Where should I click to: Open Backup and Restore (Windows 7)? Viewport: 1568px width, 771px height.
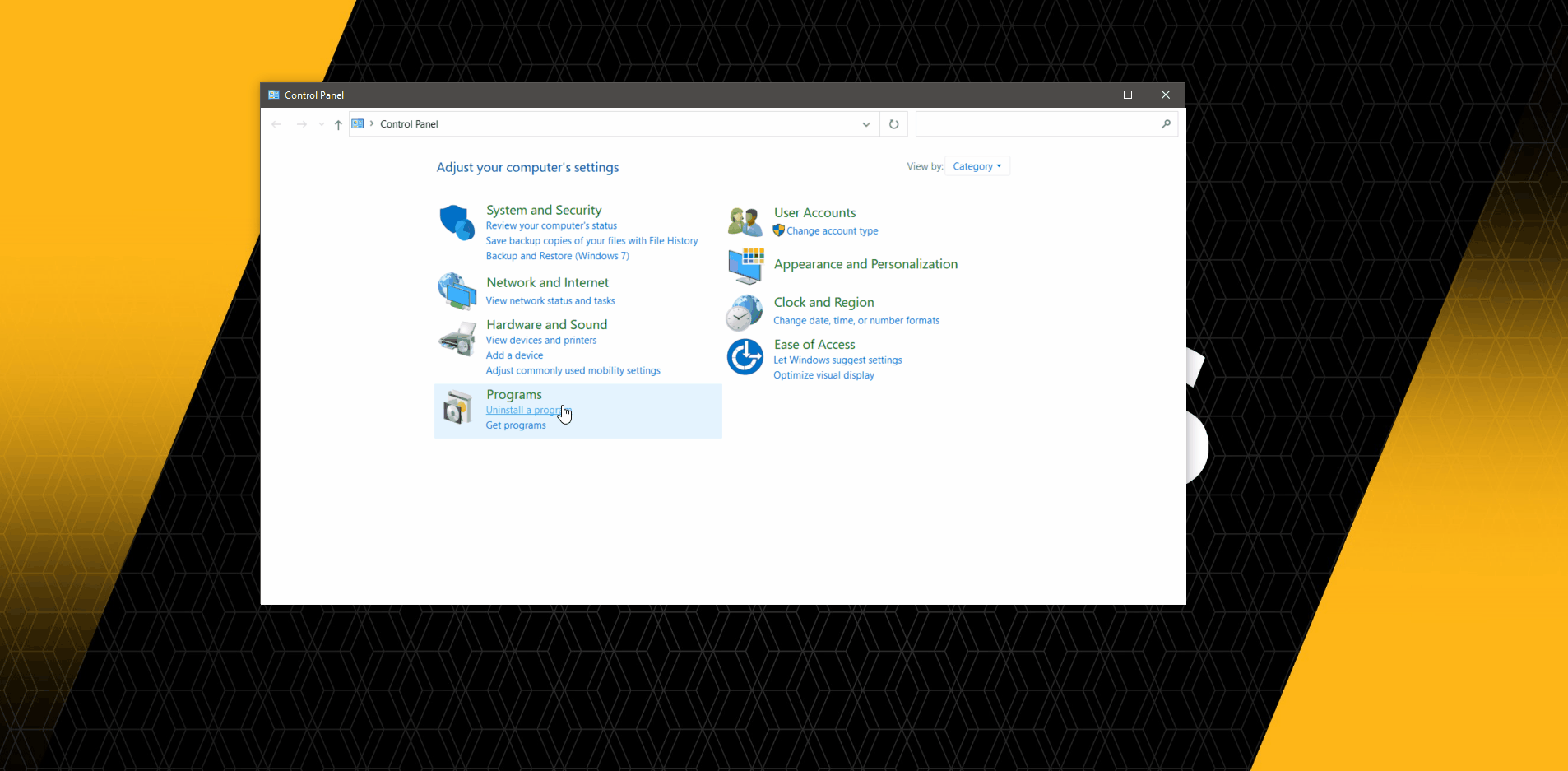click(x=557, y=256)
